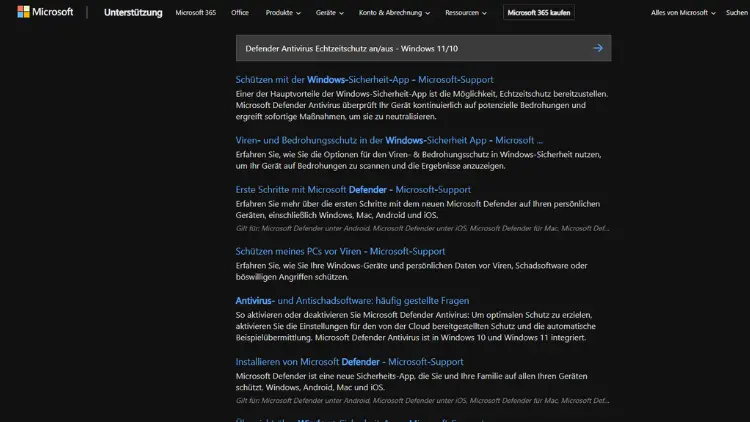This screenshot has height=422, width=750.
Task: Click text 'Microsoft Defender ist eine neue Sicherheits-App'
Action: 411,382
